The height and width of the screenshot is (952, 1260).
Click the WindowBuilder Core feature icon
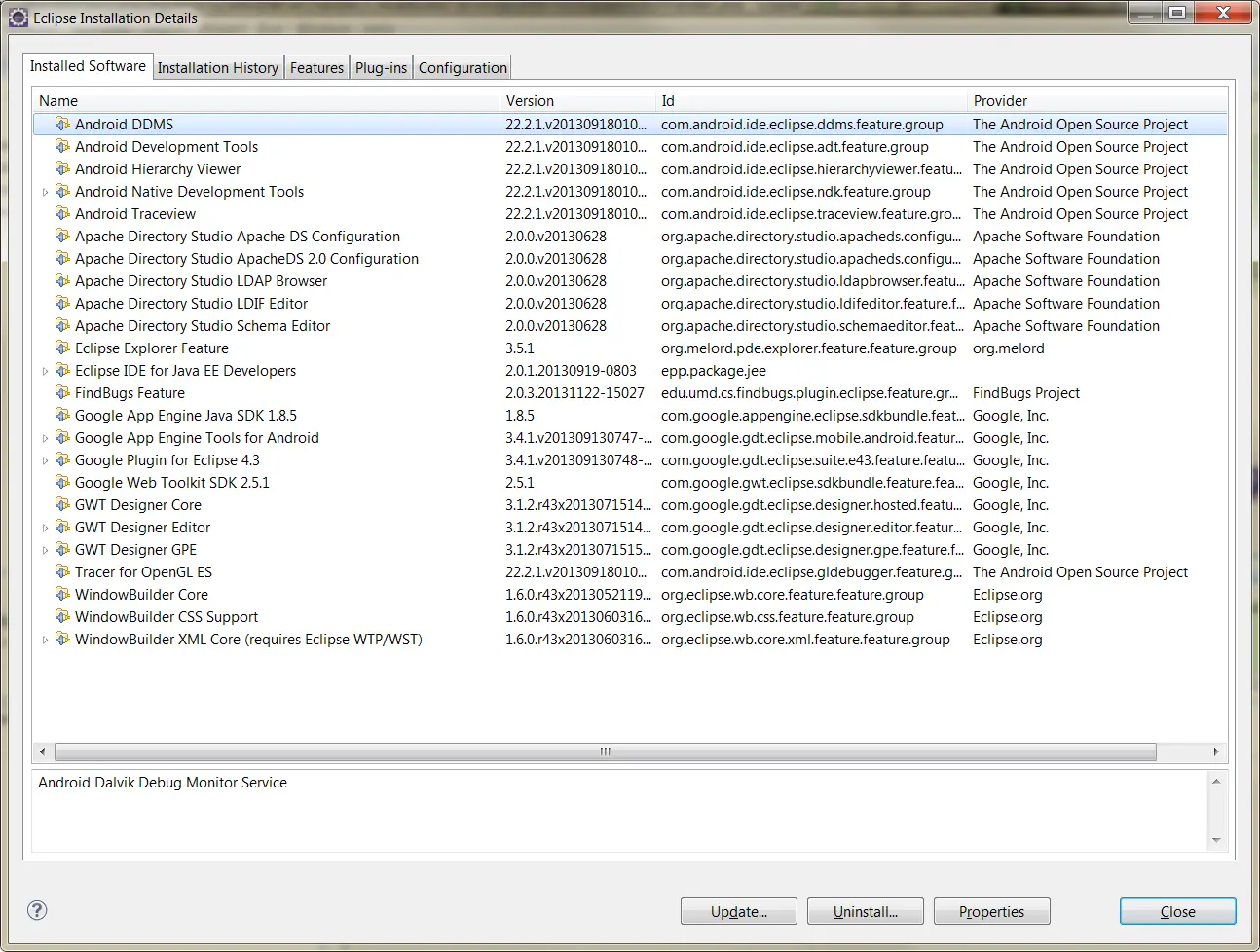tap(62, 594)
